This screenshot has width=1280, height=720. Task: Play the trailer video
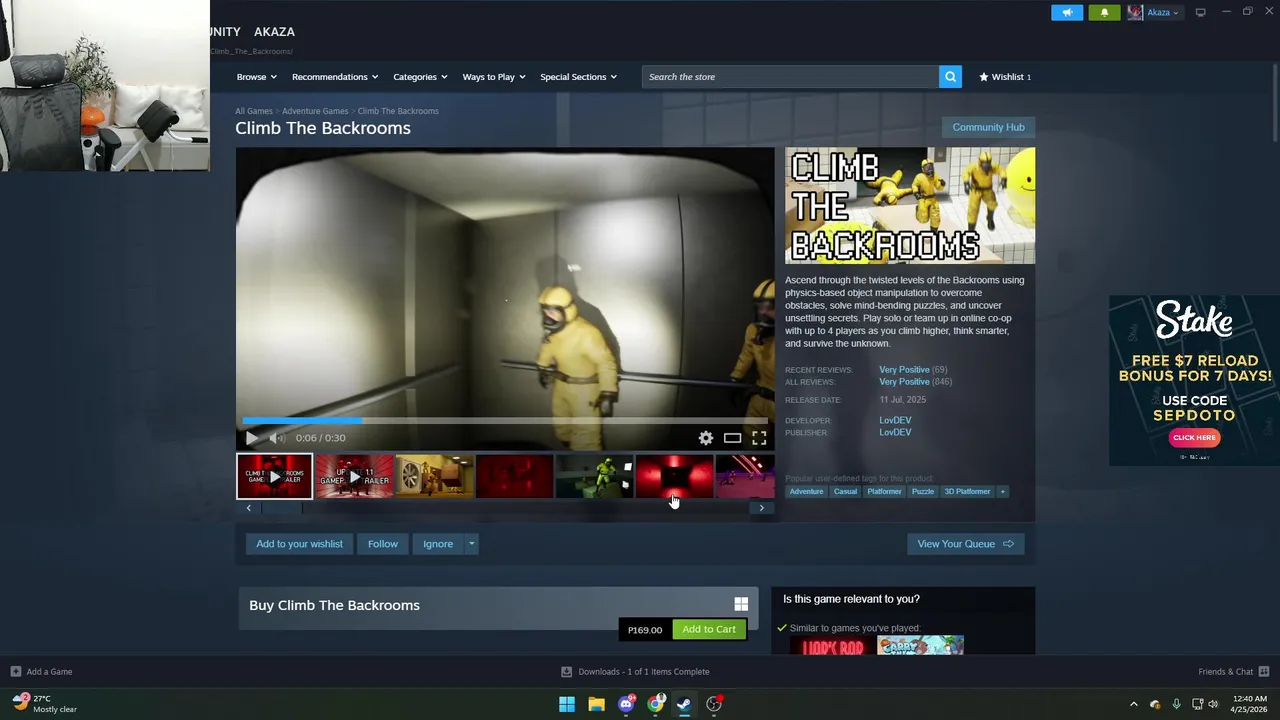tap(252, 438)
